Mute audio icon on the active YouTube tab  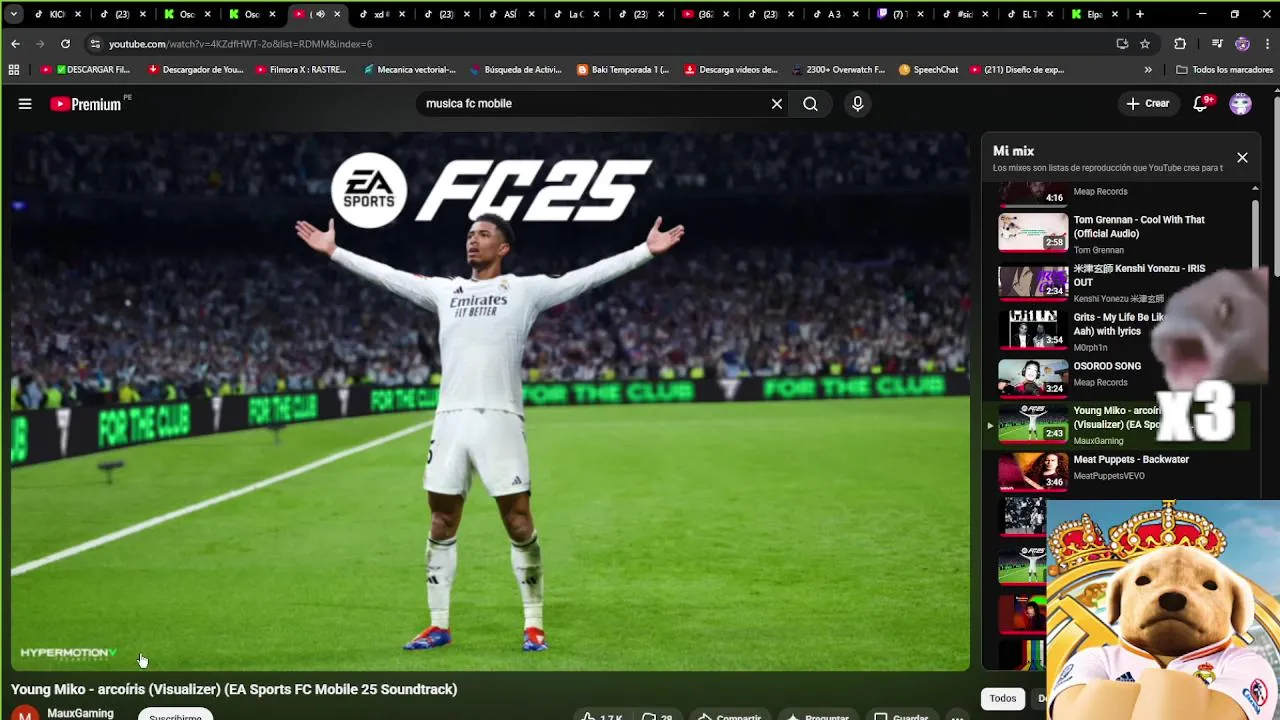(x=320, y=14)
